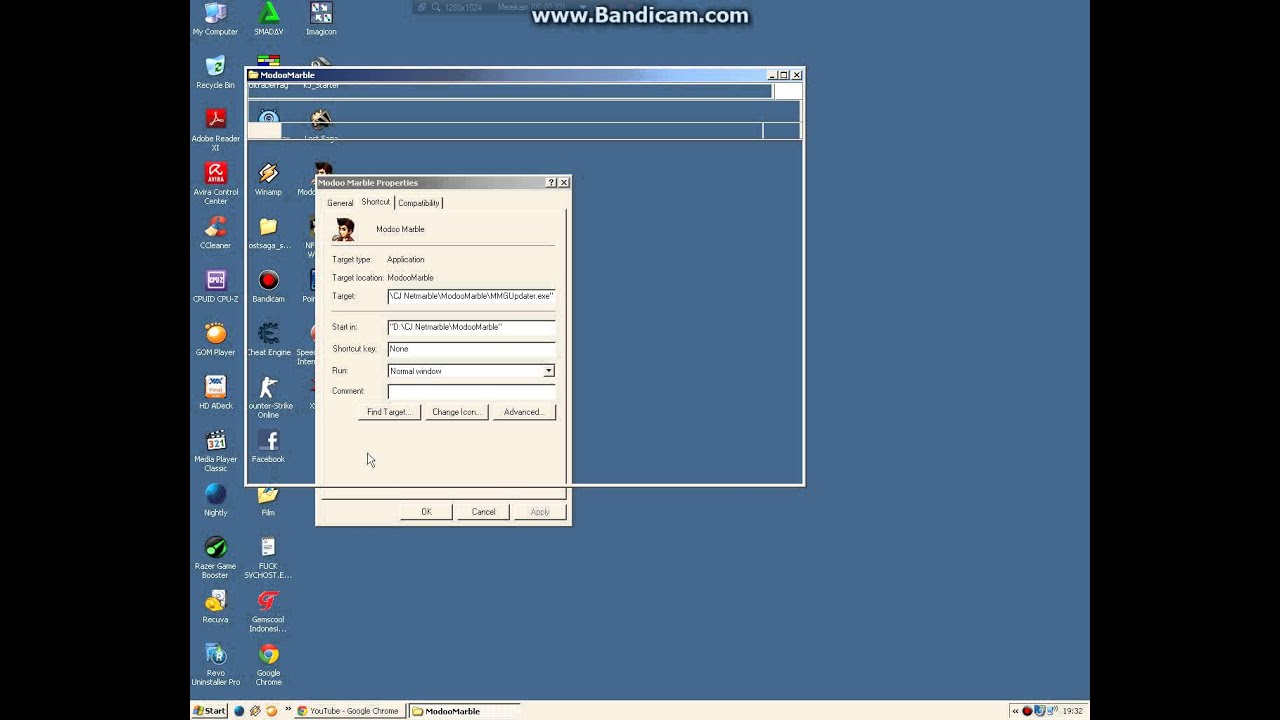Image resolution: width=1280 pixels, height=720 pixels.
Task: Select the ModooMarble taskbar button
Action: point(465,711)
